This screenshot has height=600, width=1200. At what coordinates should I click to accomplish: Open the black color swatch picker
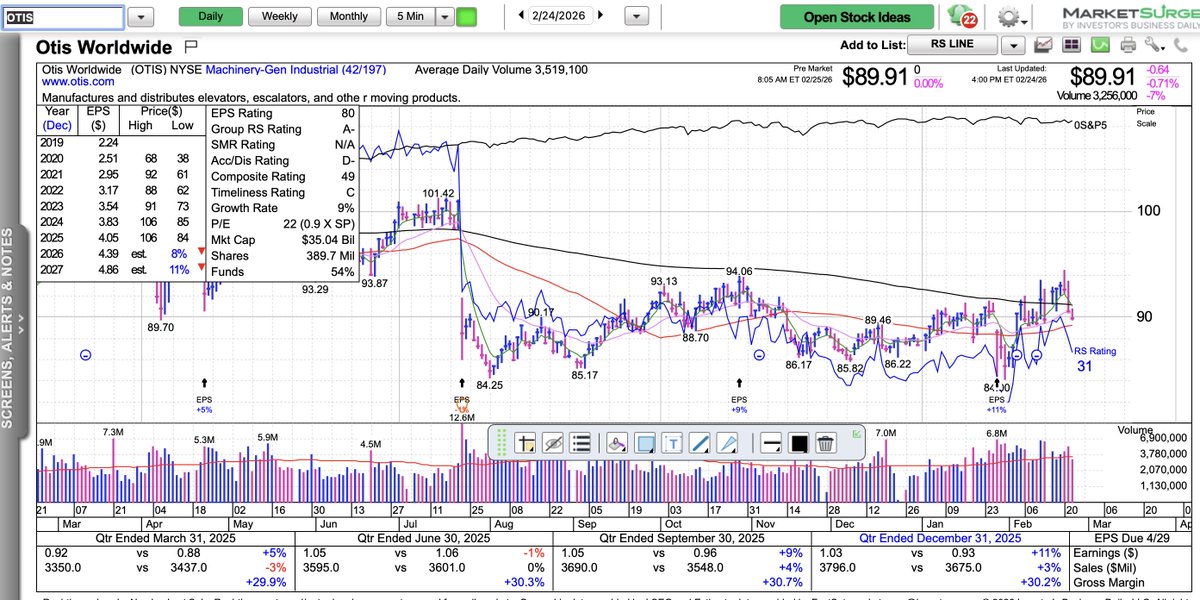(798, 443)
